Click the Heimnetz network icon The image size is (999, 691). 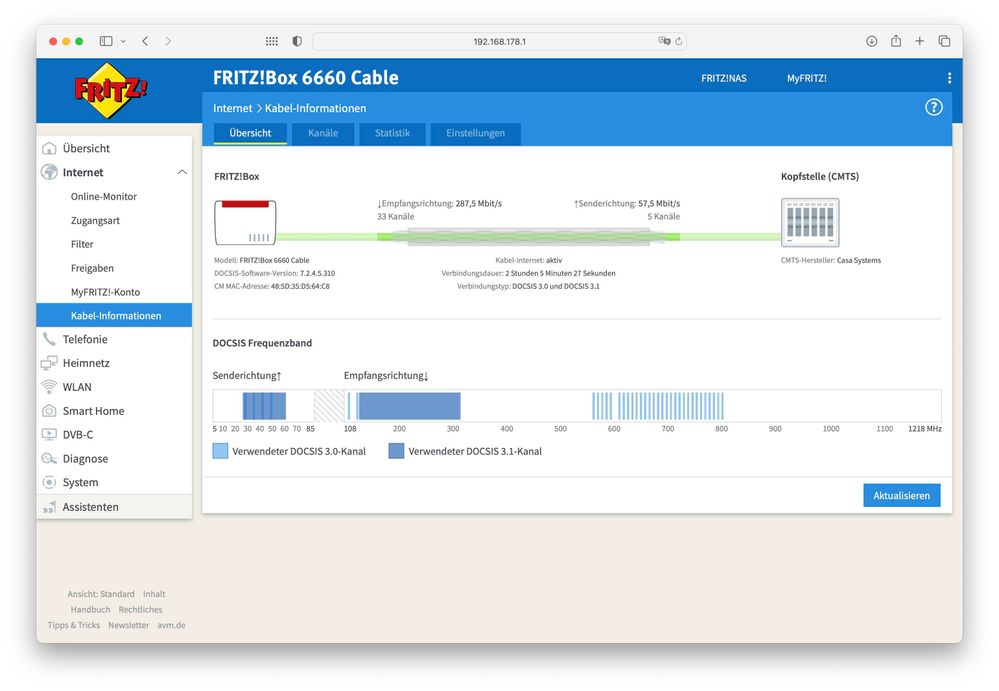tap(49, 363)
